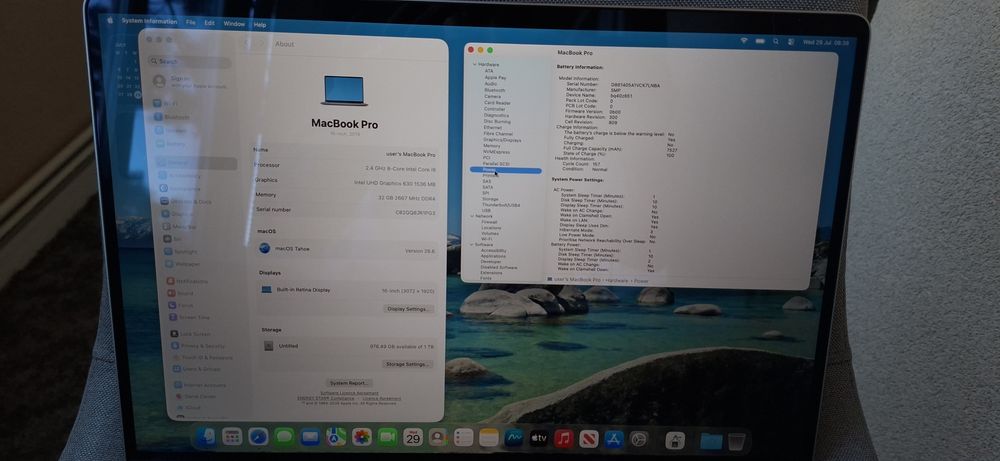Launch Music from the Dock

click(x=564, y=439)
